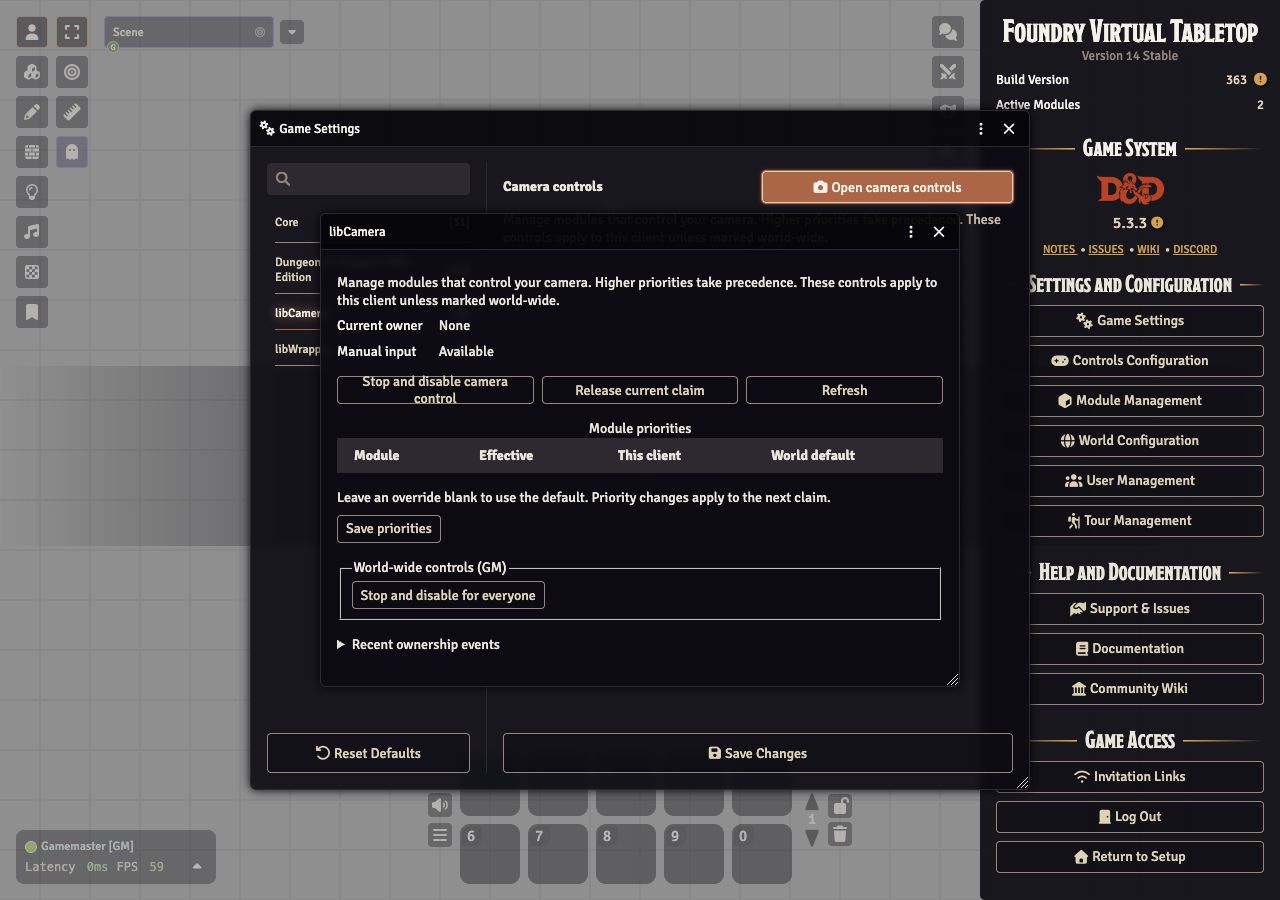Toggle the ghost icon tool
The image size is (1280, 900).
(x=72, y=152)
